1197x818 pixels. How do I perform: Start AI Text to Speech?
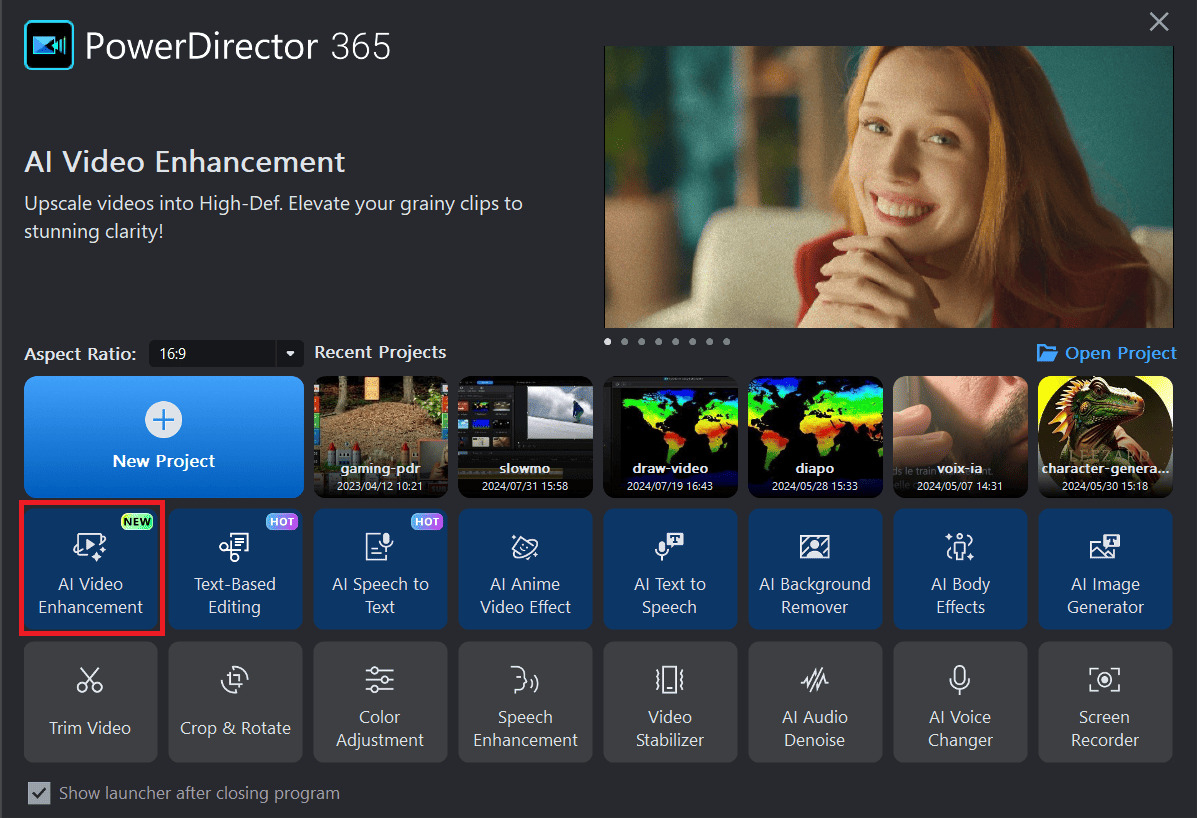(670, 569)
